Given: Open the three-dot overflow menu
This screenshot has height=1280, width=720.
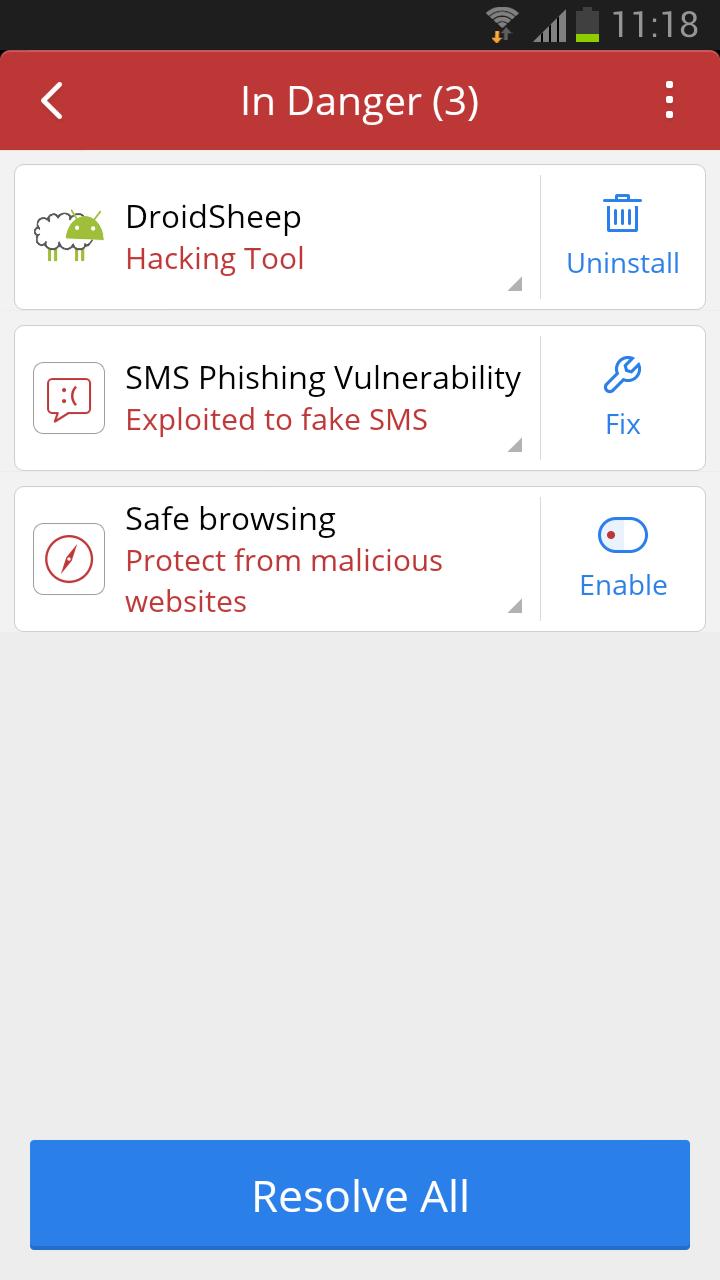Looking at the screenshot, I should pos(669,101).
